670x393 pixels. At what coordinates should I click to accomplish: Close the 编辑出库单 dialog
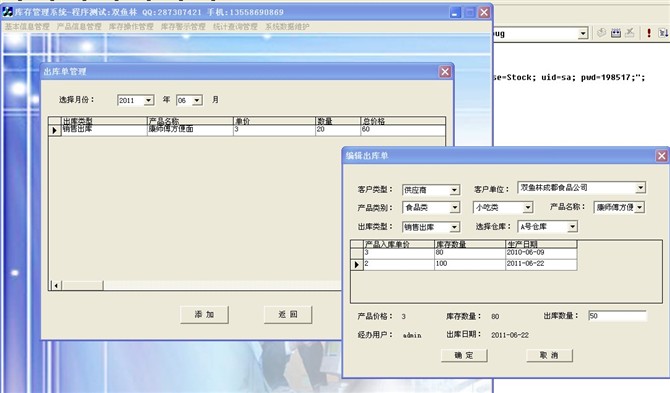pos(661,156)
